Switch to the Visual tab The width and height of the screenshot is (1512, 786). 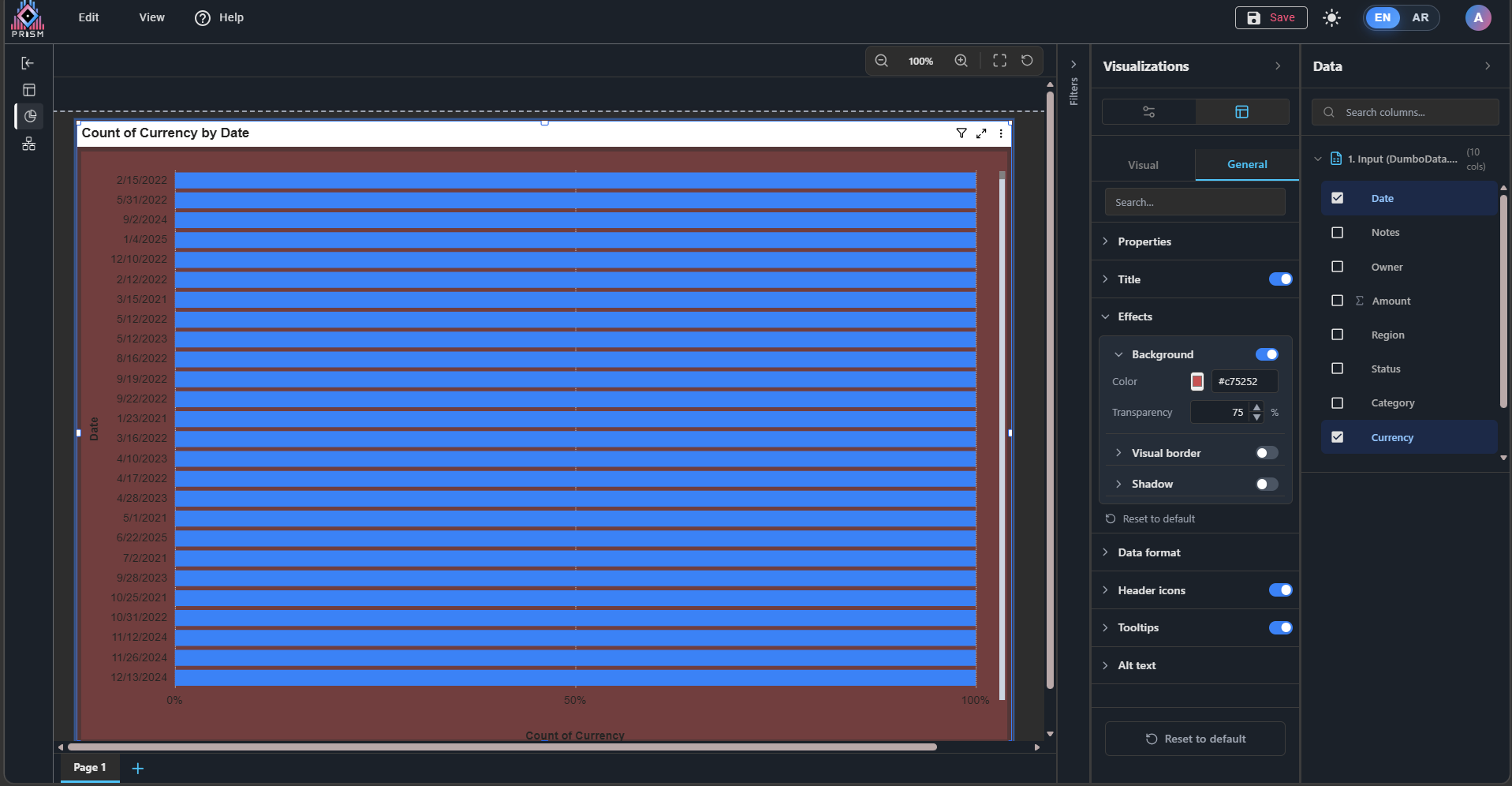pyautogui.click(x=1143, y=165)
